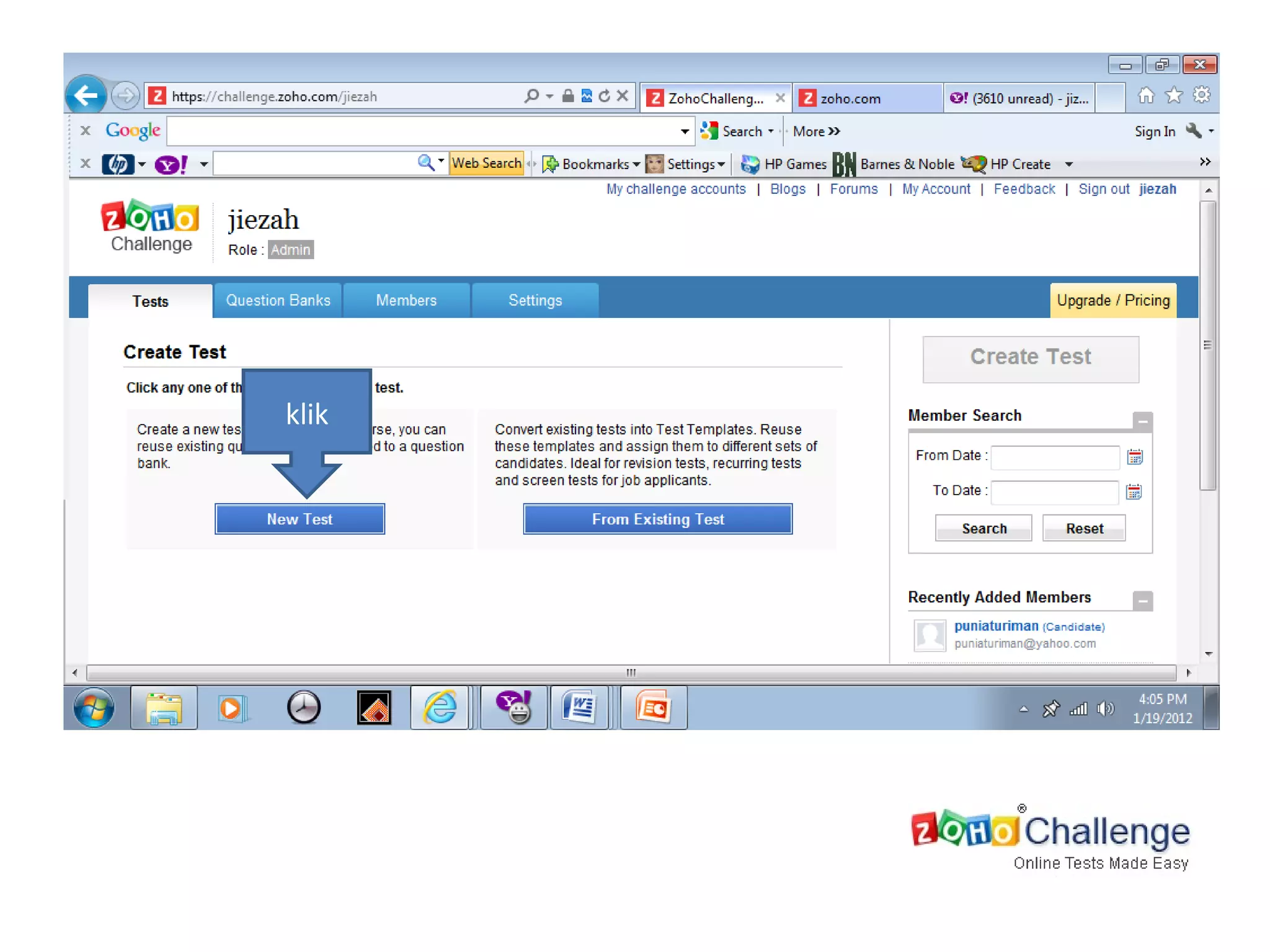Open the Members tab
Image resolution: width=1270 pixels, height=952 pixels.
pyautogui.click(x=406, y=301)
